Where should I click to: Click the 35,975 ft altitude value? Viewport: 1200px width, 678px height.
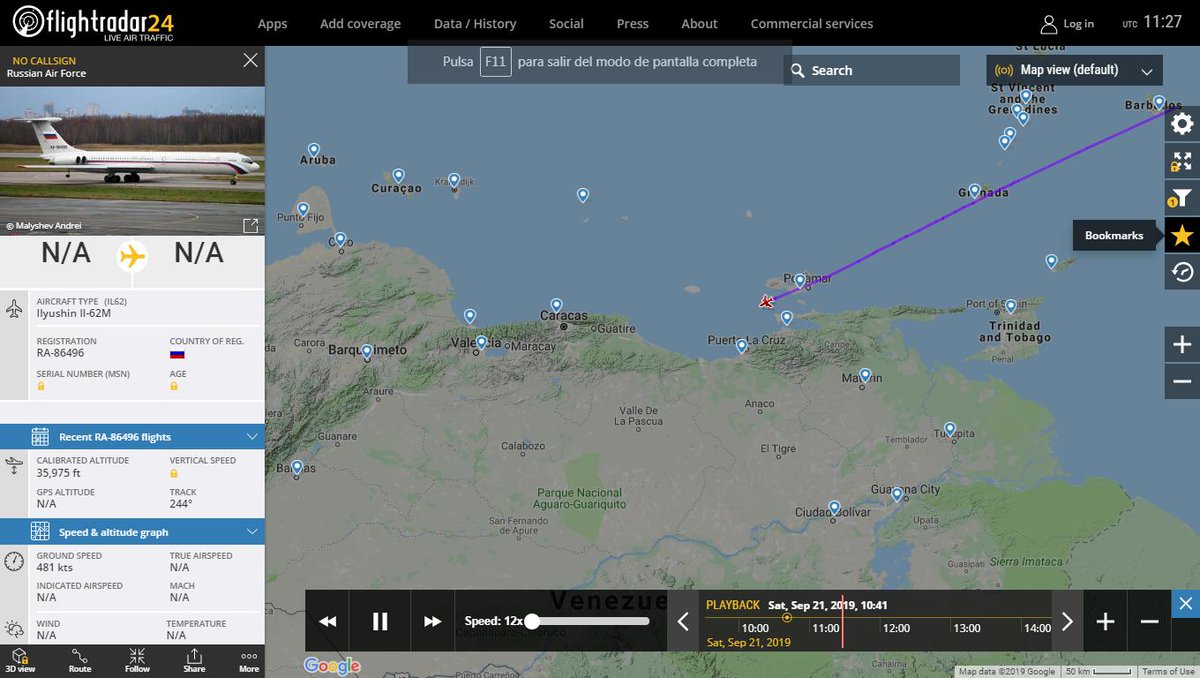(x=59, y=473)
